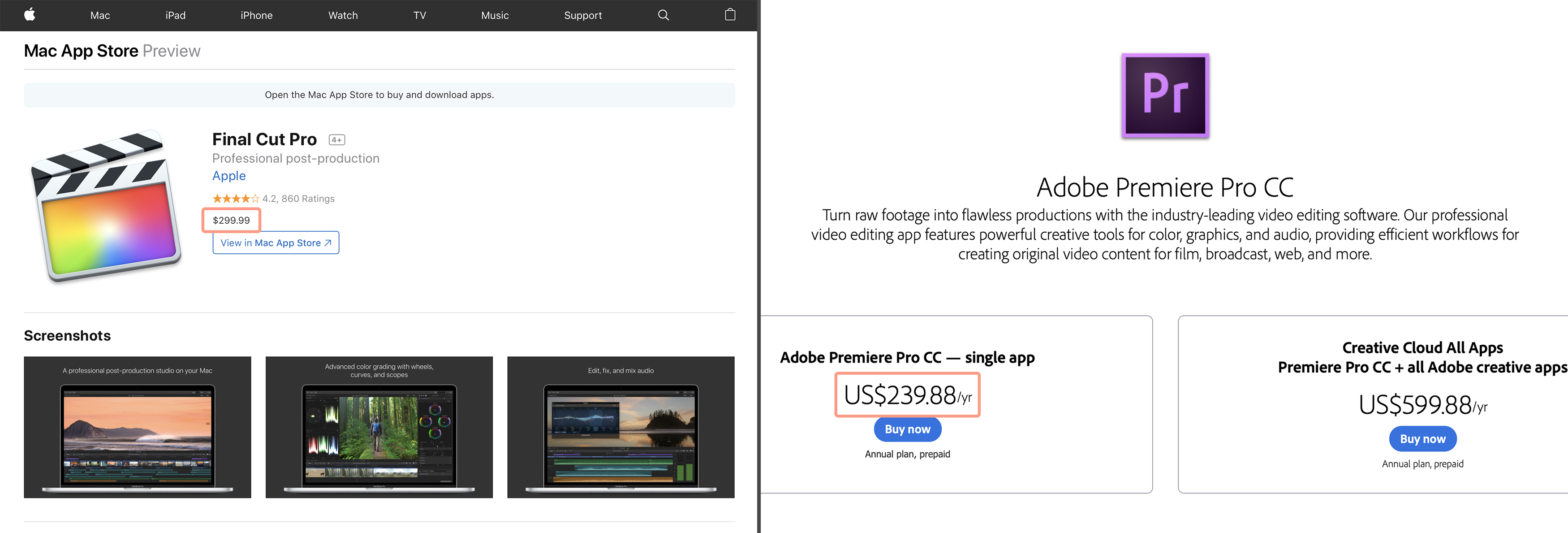
Task: Select Music in the top navigation
Action: pos(494,15)
